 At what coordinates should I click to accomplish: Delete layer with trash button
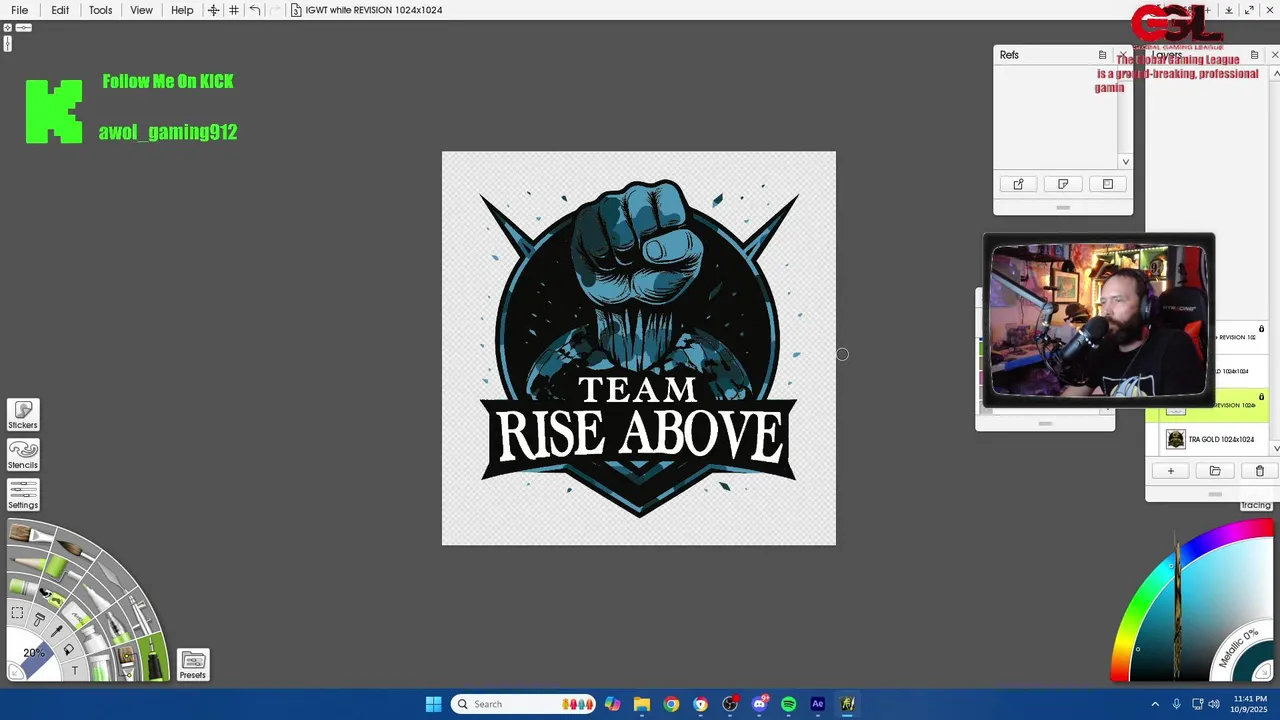[1260, 471]
